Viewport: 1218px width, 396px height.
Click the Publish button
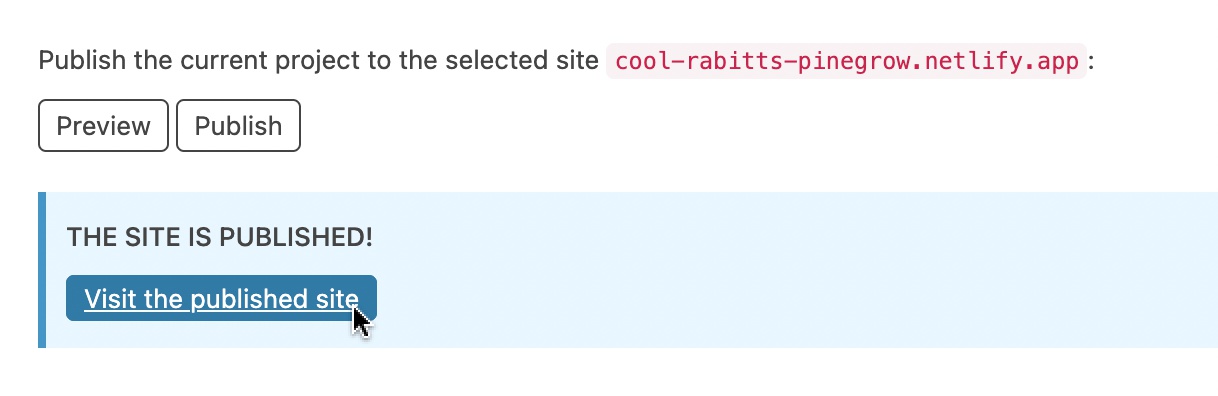[x=238, y=126]
